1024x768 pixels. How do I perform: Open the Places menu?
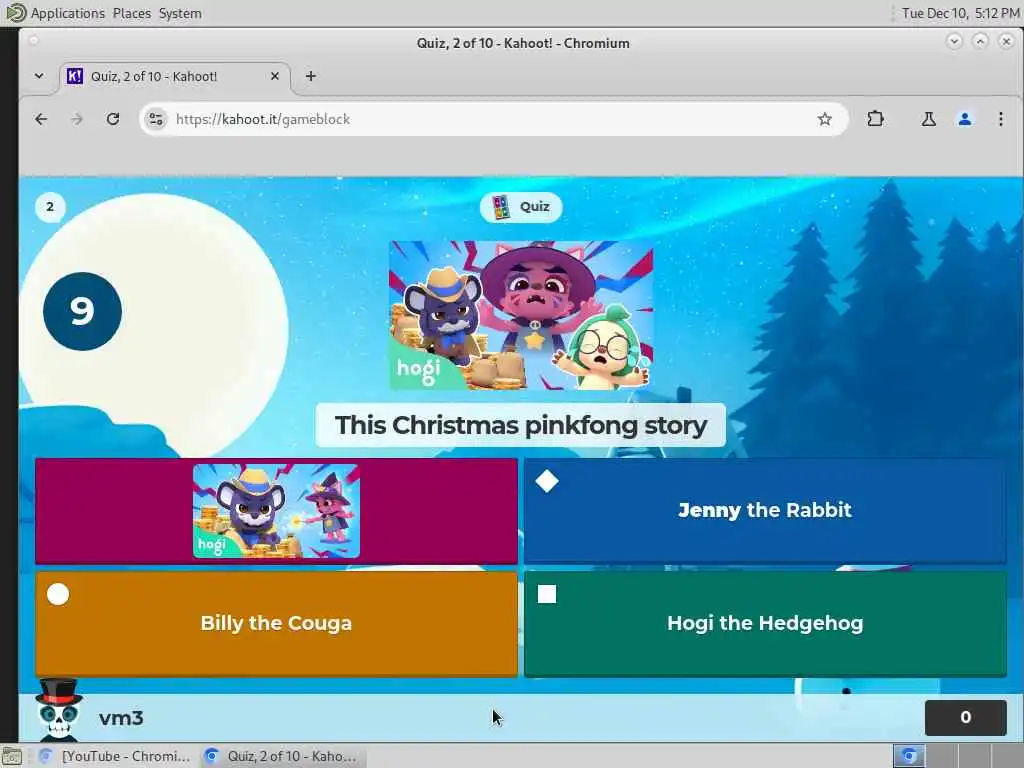coord(131,13)
